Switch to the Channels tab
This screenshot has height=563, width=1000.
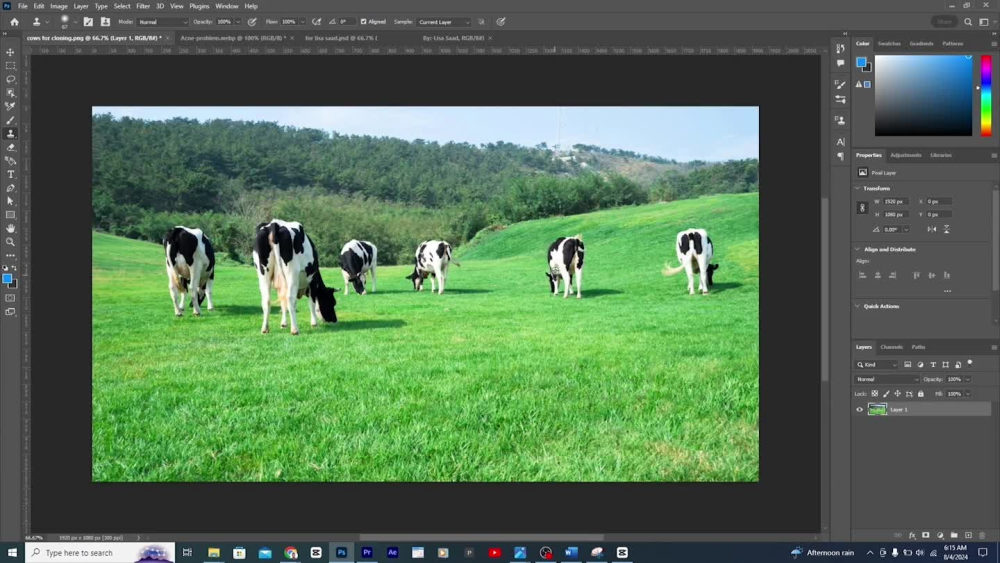[892, 347]
